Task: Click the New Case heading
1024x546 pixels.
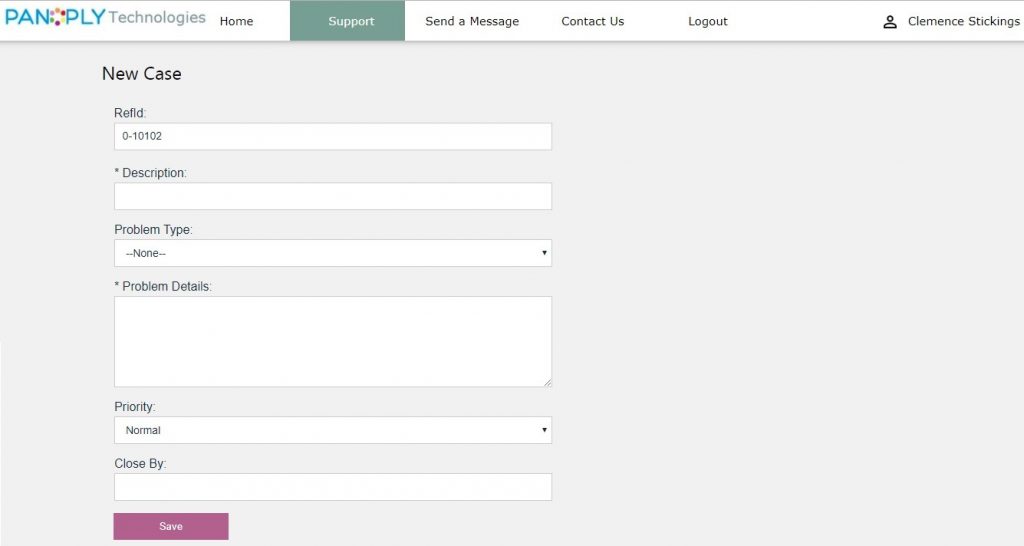Action: tap(142, 74)
